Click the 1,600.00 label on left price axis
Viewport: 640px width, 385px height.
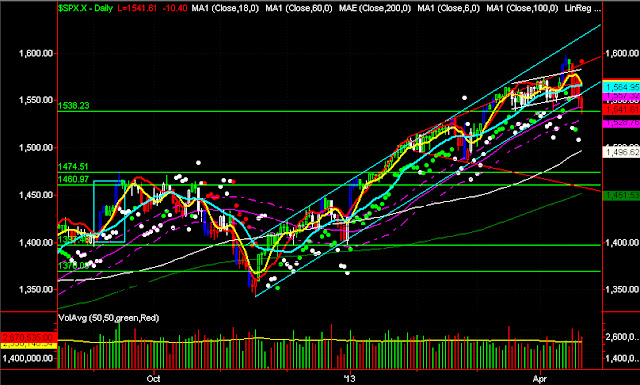pos(36,53)
